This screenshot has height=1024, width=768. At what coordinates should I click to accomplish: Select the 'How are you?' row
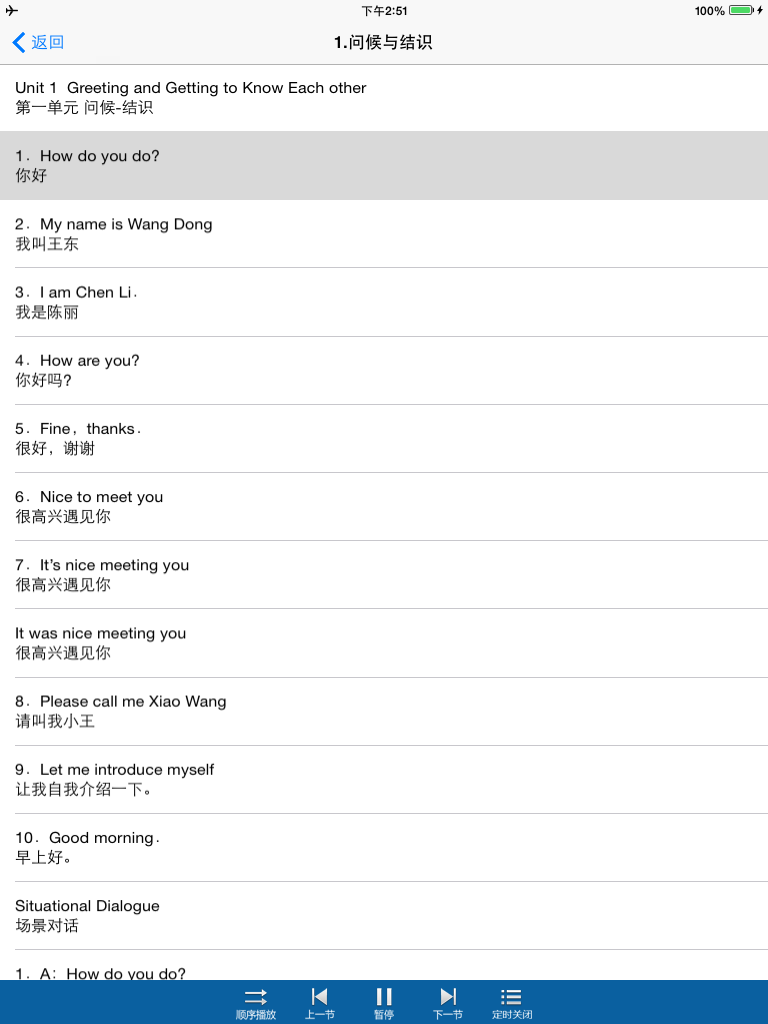pos(384,370)
